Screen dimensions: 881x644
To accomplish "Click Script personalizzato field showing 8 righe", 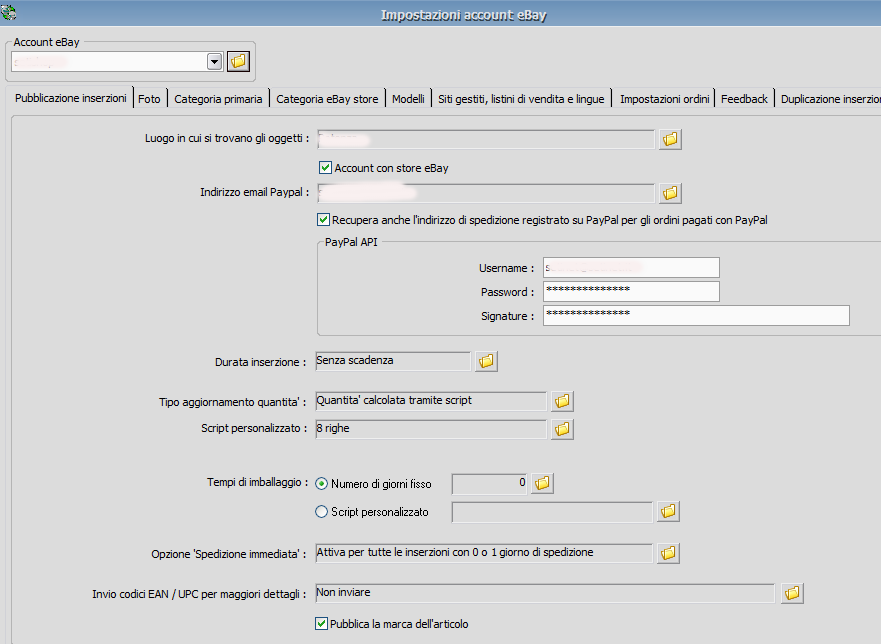I will pos(431,429).
